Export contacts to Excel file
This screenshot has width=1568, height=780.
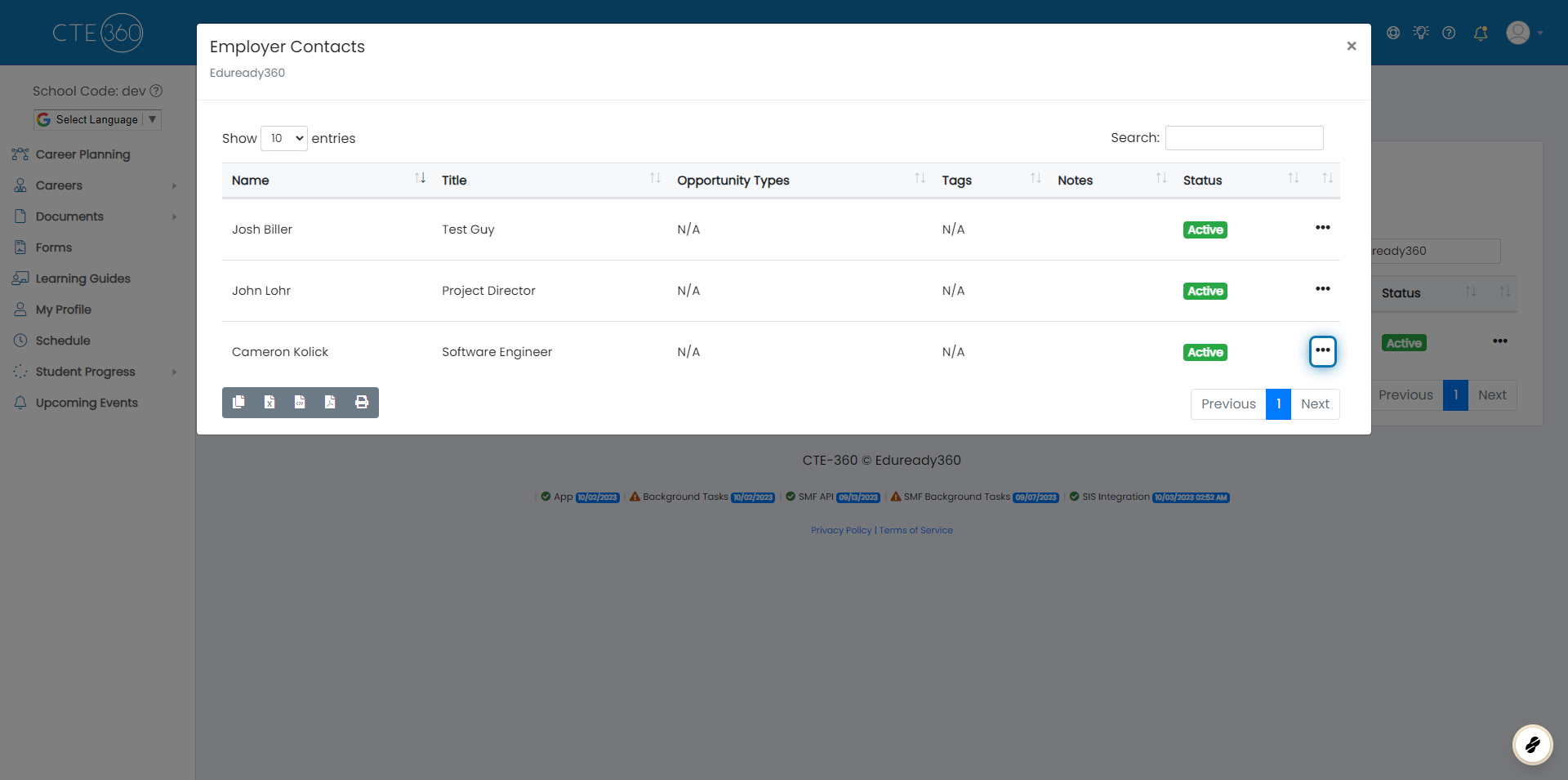coord(269,402)
